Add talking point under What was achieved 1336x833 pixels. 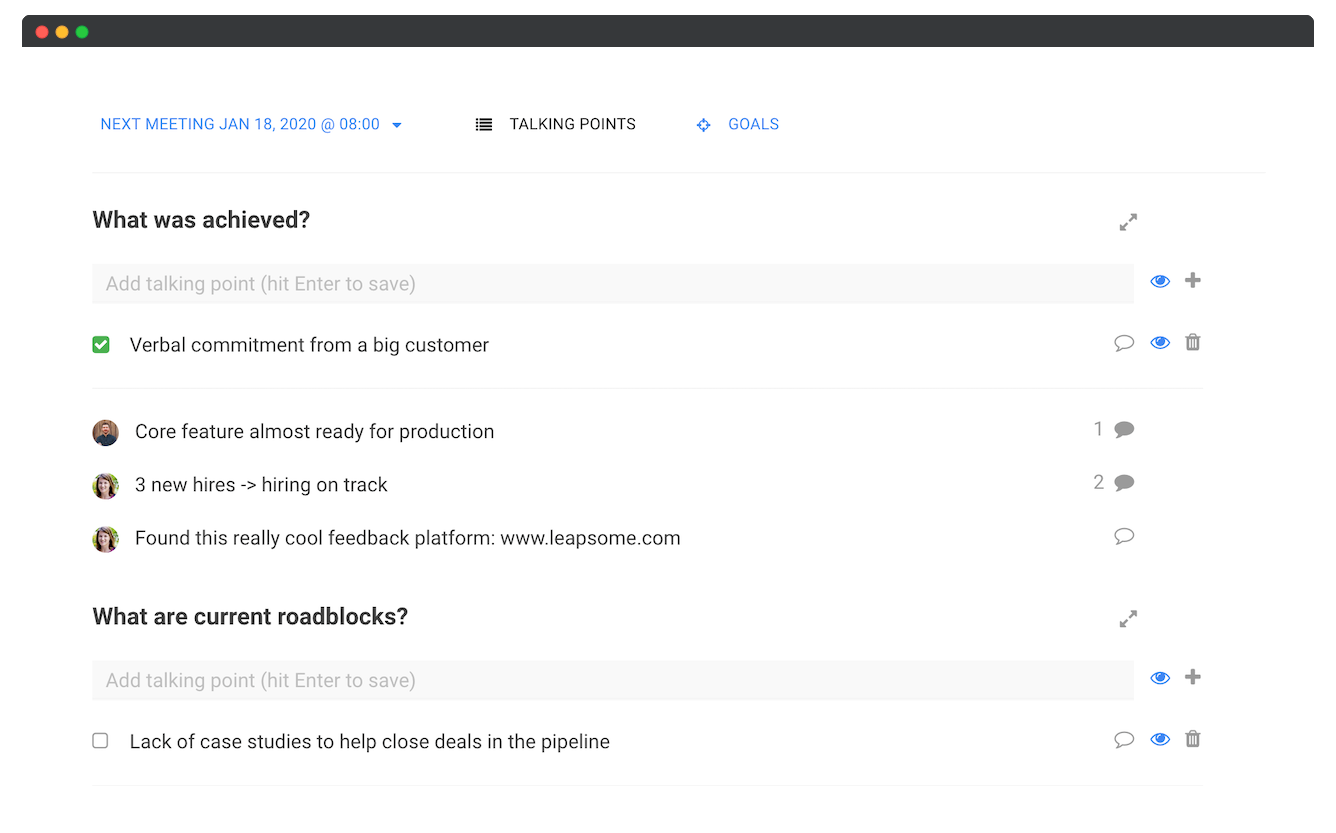click(1192, 281)
